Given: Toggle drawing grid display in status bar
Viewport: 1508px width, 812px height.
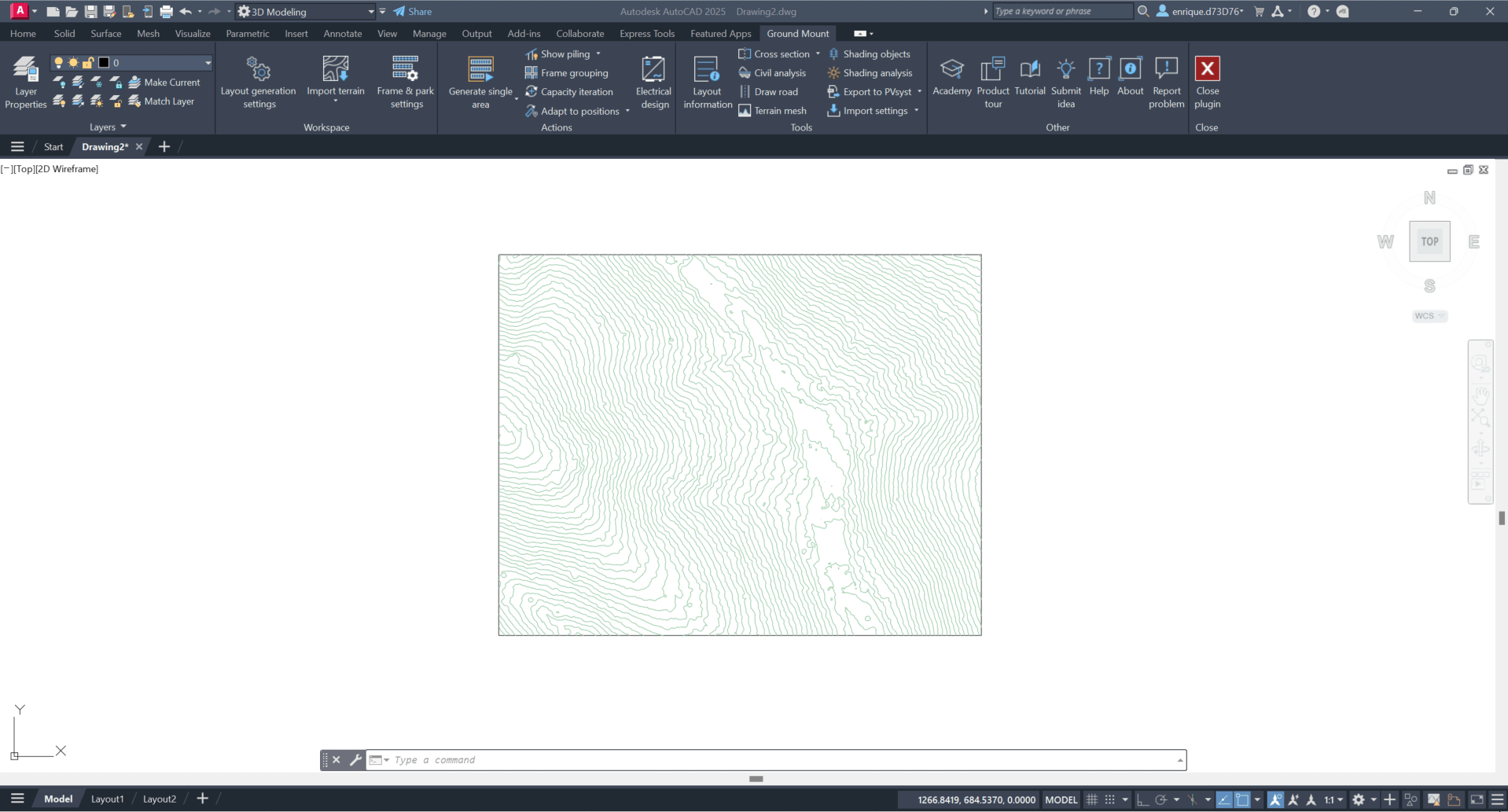Looking at the screenshot, I should (x=1091, y=799).
